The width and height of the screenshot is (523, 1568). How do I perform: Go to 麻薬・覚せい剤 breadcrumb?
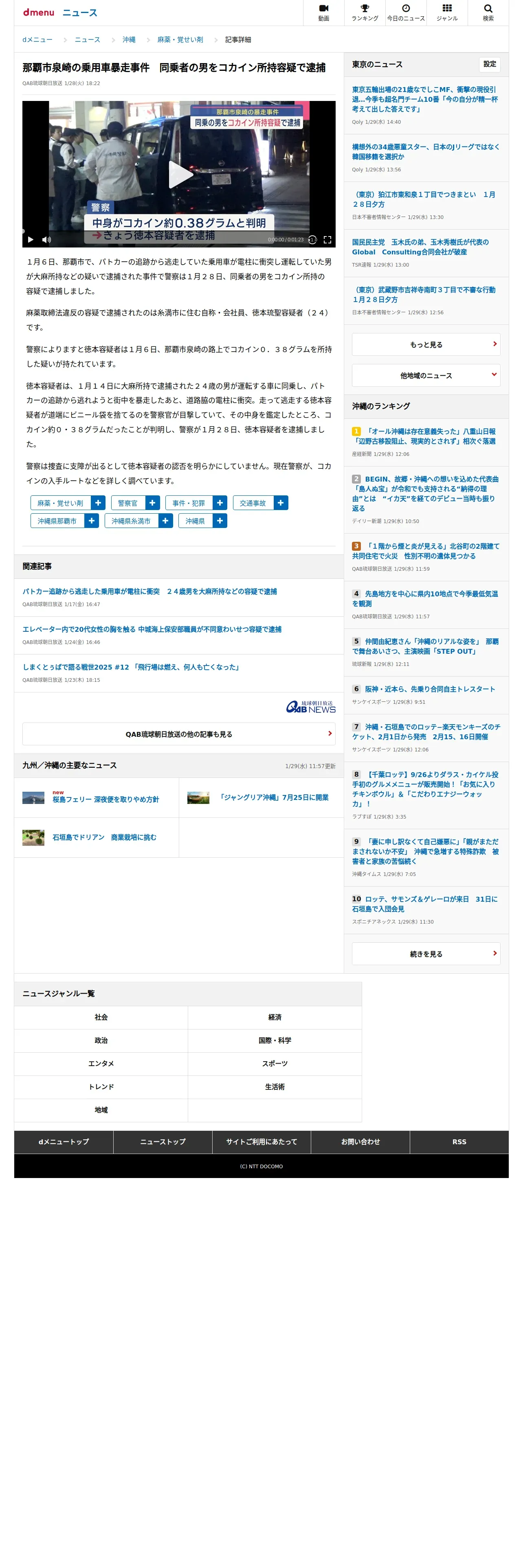pos(180,39)
